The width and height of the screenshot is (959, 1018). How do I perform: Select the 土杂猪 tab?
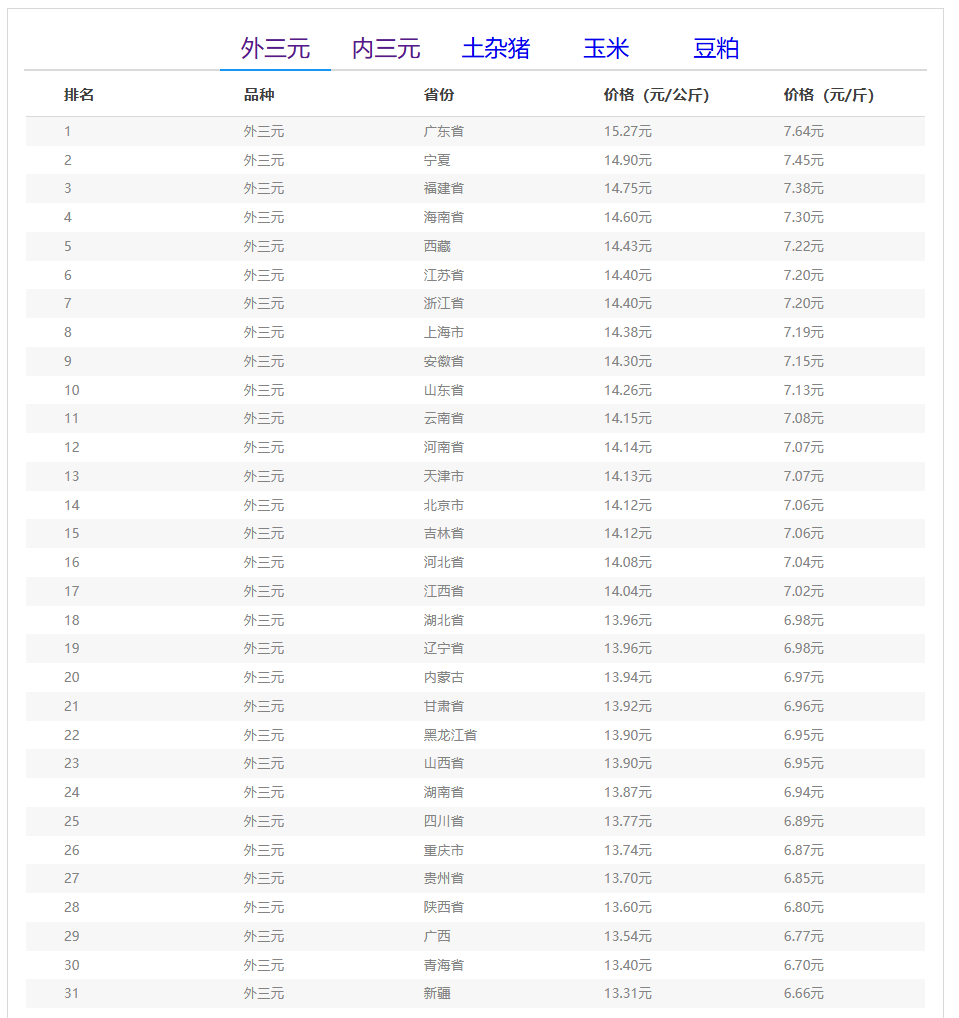coord(496,49)
